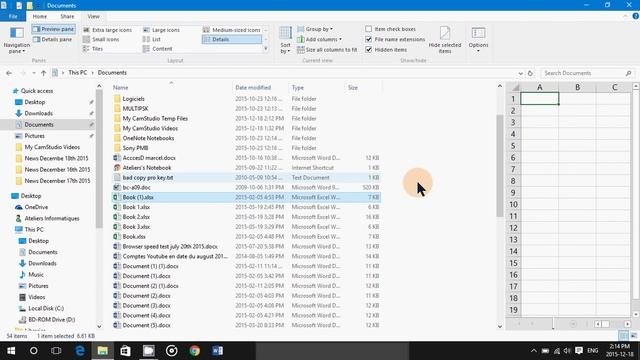Open Downloads under Quick access
The height and width of the screenshot is (360, 640).
38,113
